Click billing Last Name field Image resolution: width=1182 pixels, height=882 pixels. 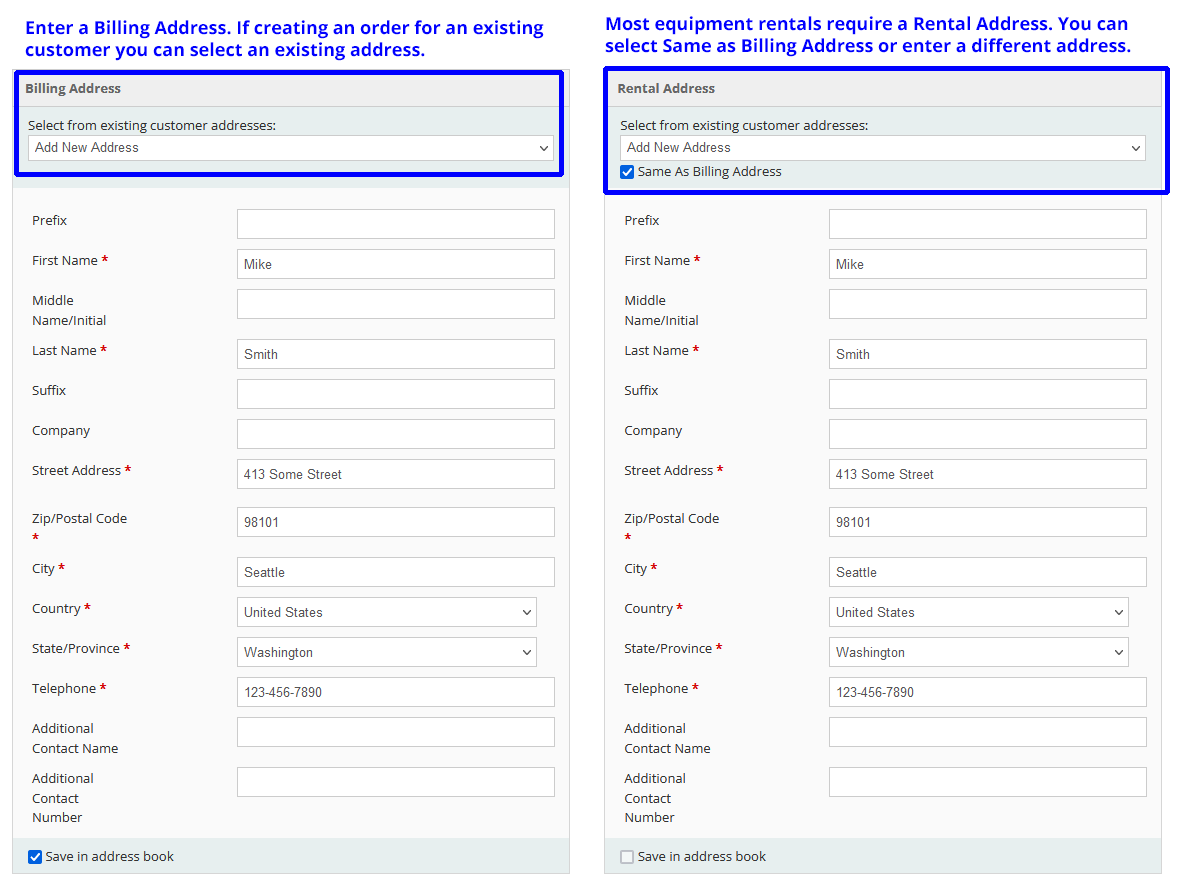[x=395, y=354]
